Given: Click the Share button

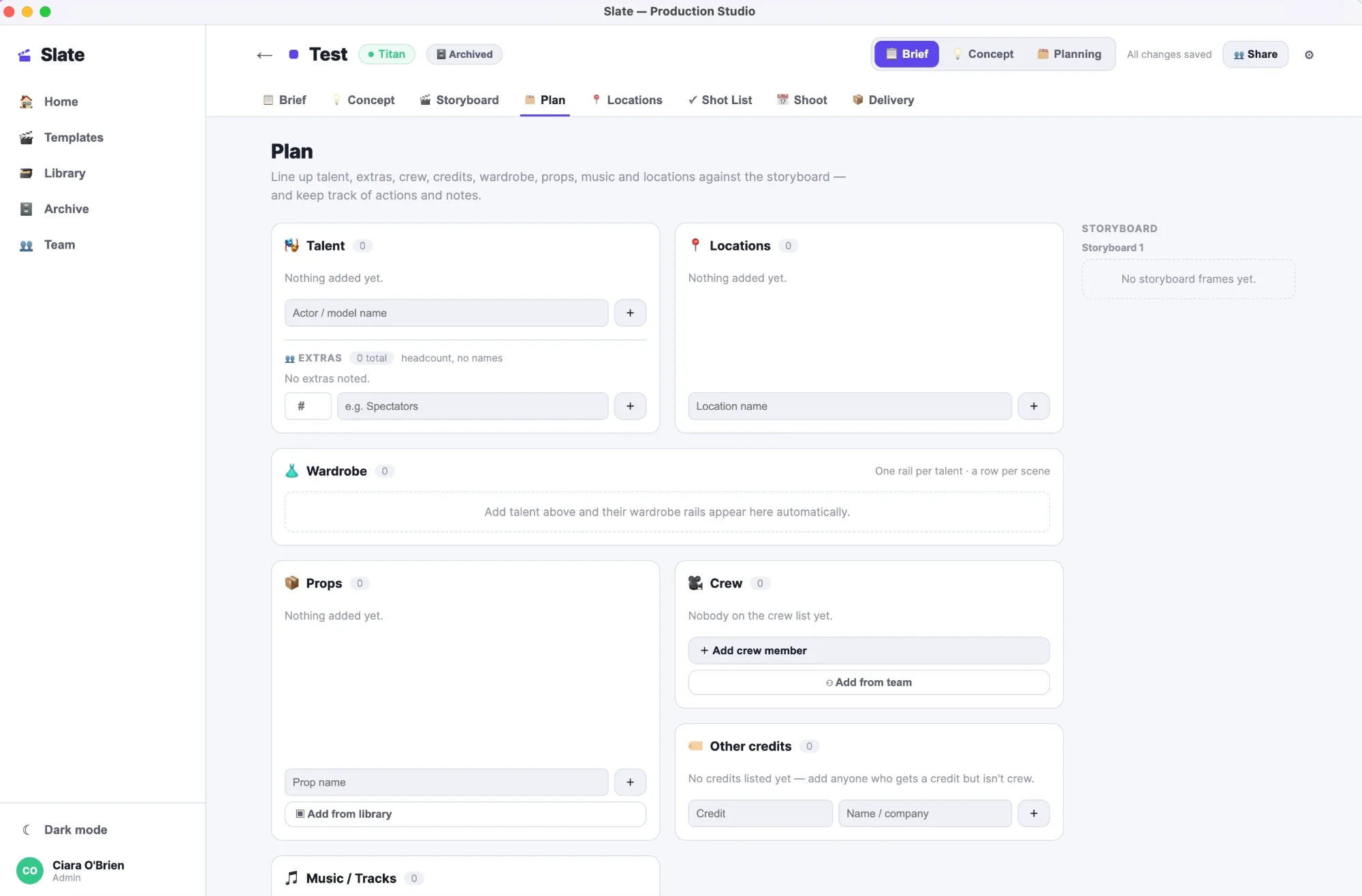Looking at the screenshot, I should click(1255, 54).
